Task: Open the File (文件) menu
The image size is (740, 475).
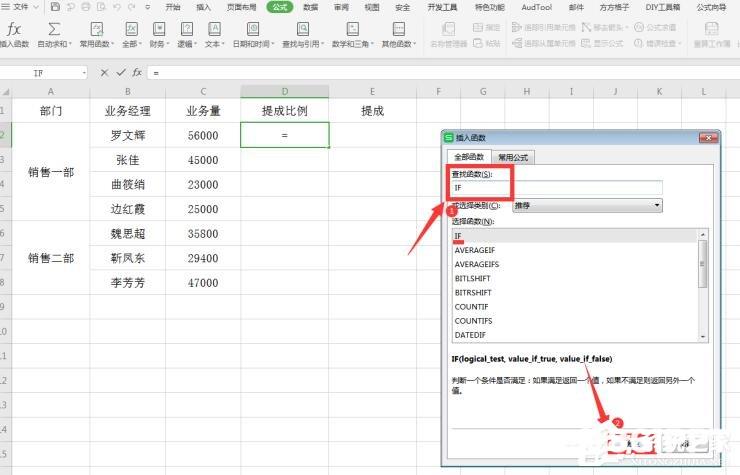Action: [x=19, y=7]
